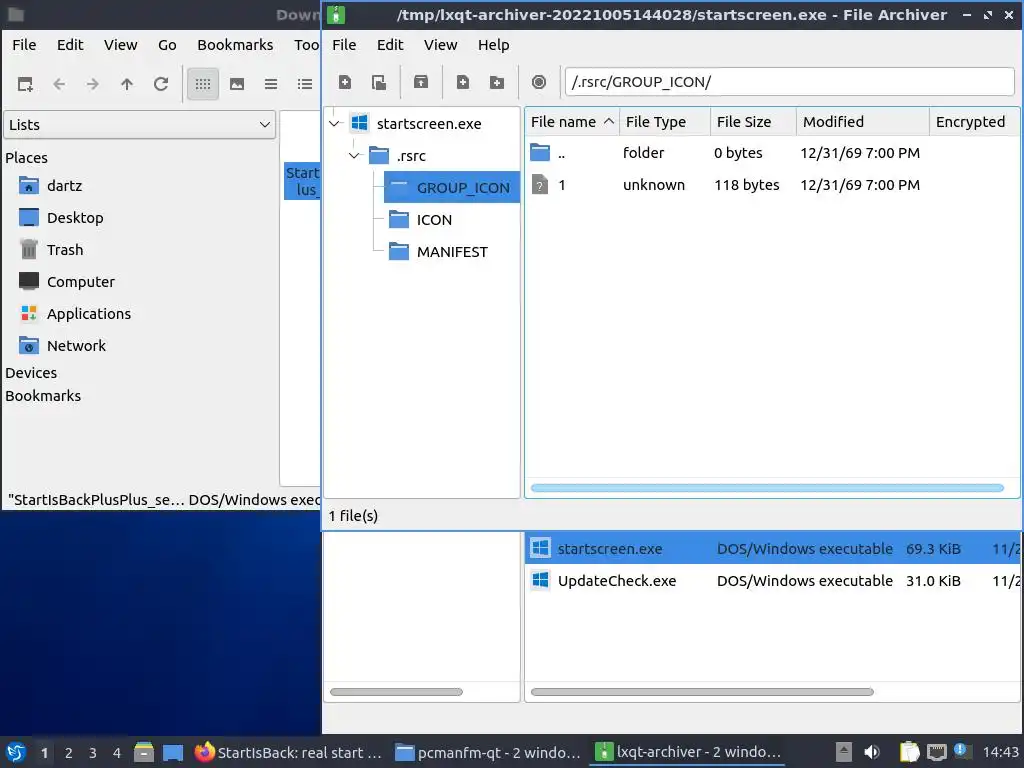
Task: Click archive path field /.rsrc/GROUP_ICON/
Action: point(789,82)
